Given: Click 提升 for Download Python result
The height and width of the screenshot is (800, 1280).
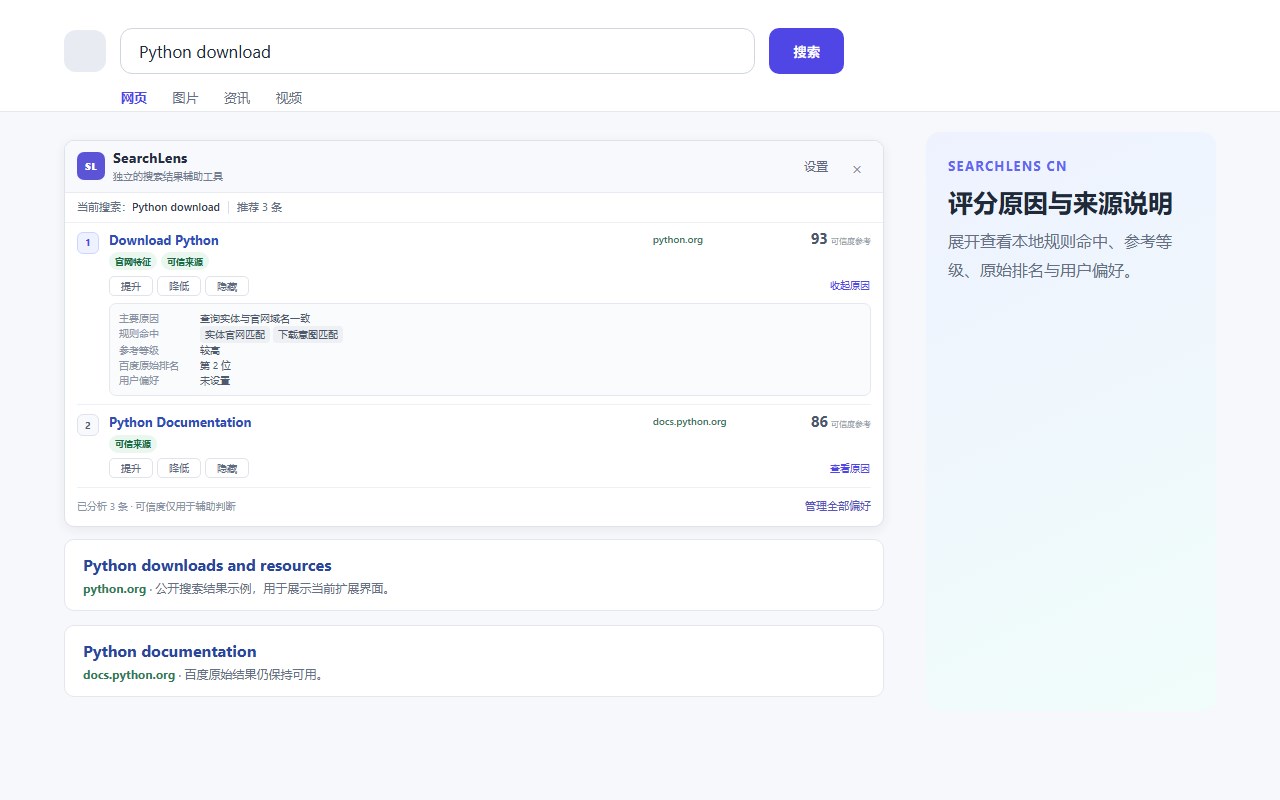Looking at the screenshot, I should [131, 286].
